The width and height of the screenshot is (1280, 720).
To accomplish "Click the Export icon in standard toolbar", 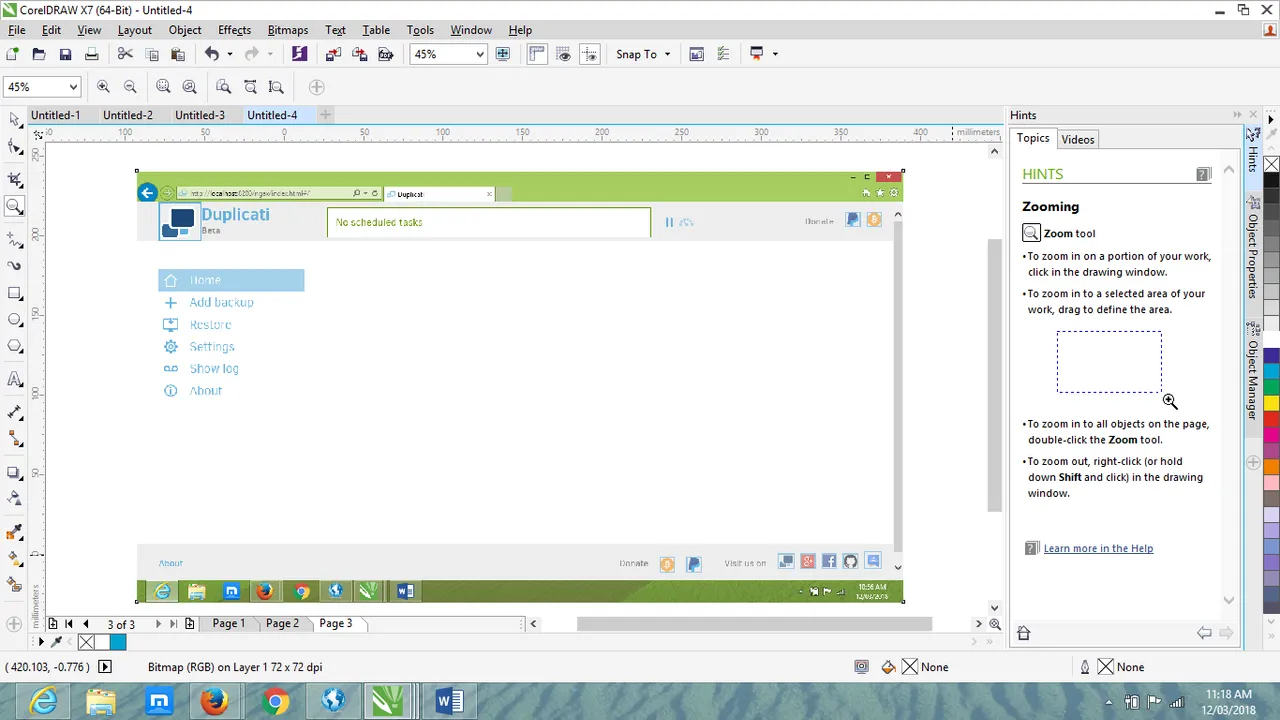I will coord(360,54).
